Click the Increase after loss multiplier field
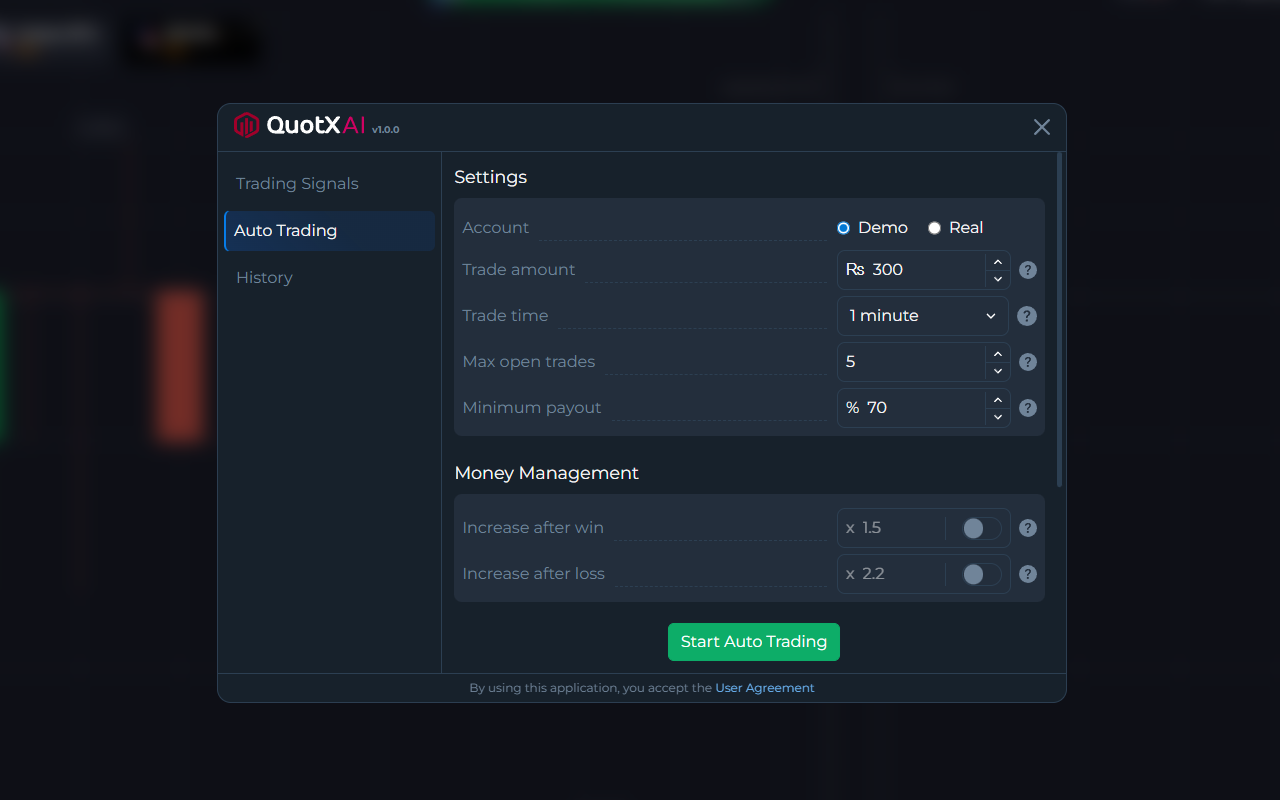The width and height of the screenshot is (1280, 800). coord(892,574)
